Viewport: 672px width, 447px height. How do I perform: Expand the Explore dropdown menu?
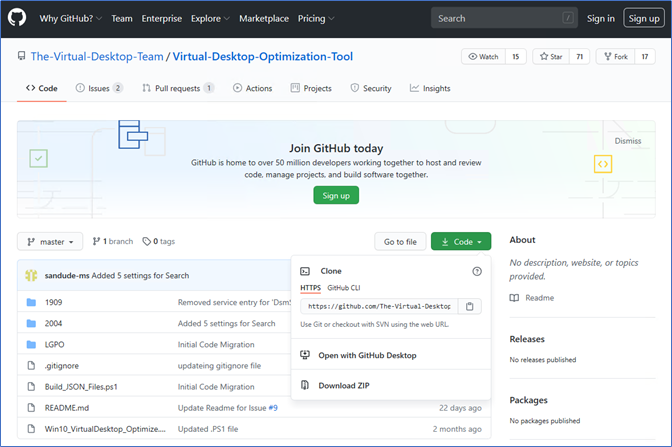210,18
